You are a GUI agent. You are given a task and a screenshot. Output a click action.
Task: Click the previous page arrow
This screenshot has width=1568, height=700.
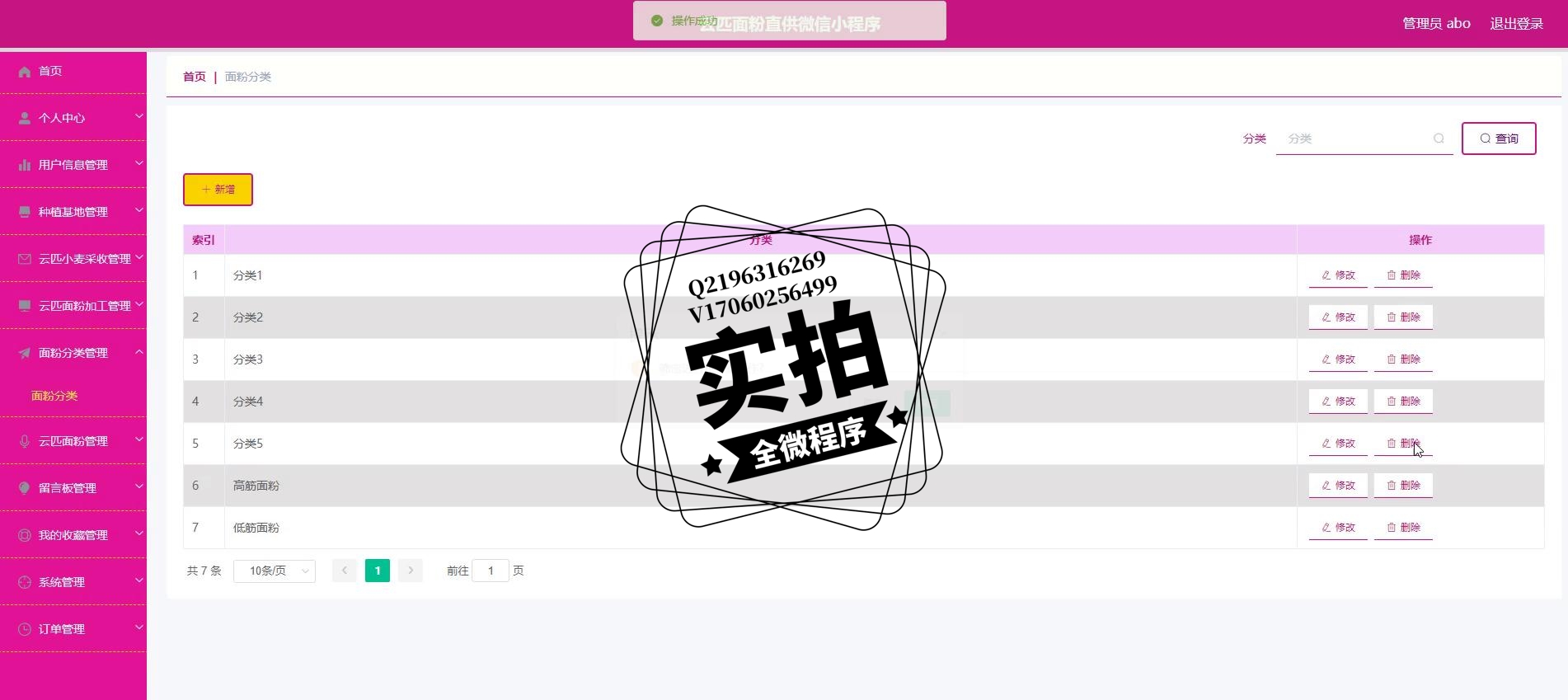point(345,571)
